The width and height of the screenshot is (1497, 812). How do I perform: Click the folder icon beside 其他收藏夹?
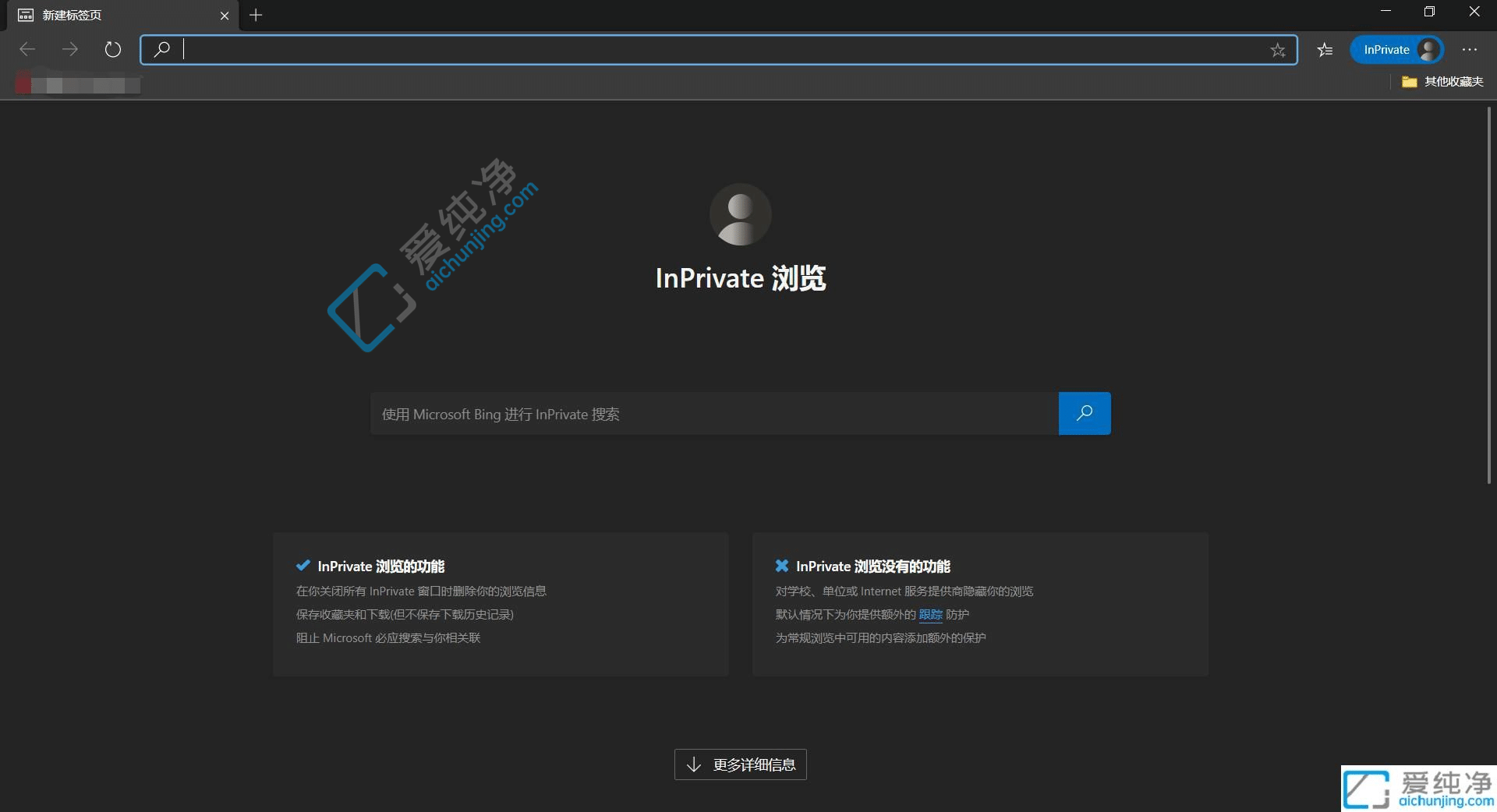pyautogui.click(x=1409, y=81)
